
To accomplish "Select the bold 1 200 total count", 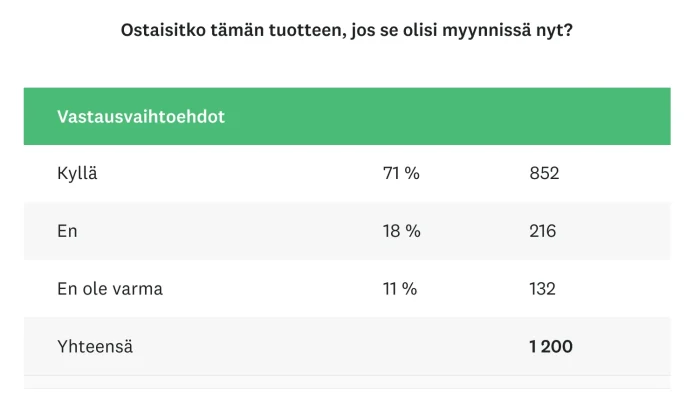I will (551, 347).
